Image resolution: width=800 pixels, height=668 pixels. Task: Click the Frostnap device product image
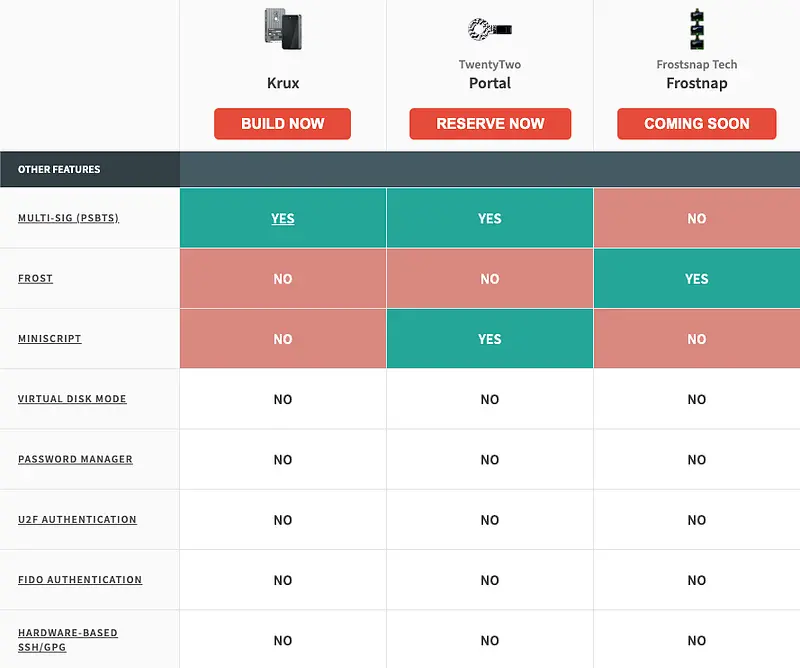tap(696, 28)
